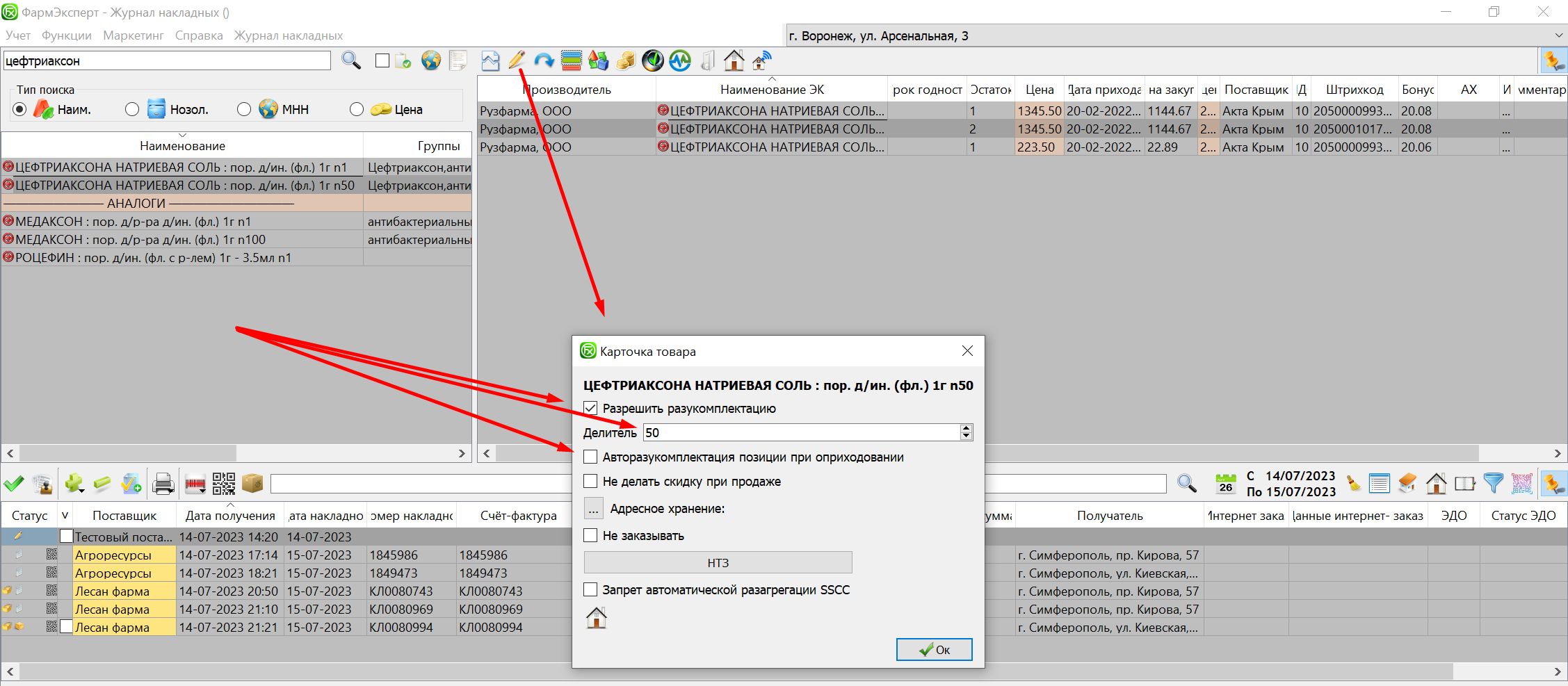Enable Не делать скидку при продаже
Image resolution: width=1568 pixels, height=686 pixels.
[x=590, y=481]
